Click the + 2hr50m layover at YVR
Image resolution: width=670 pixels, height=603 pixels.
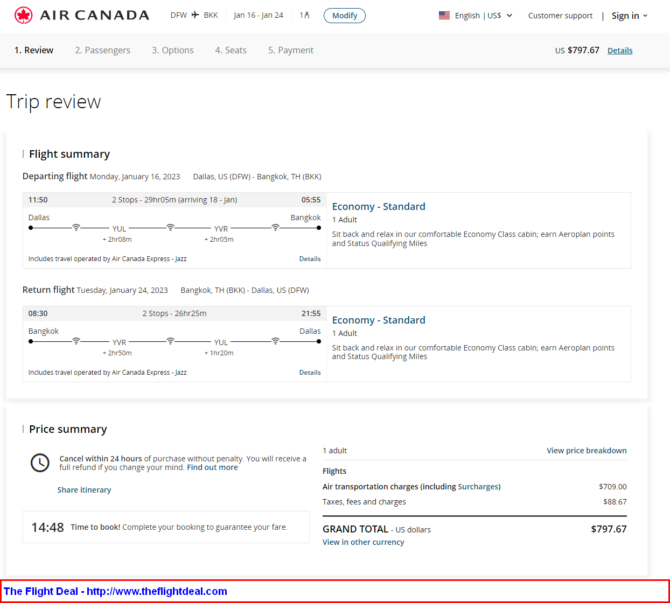[117, 353]
